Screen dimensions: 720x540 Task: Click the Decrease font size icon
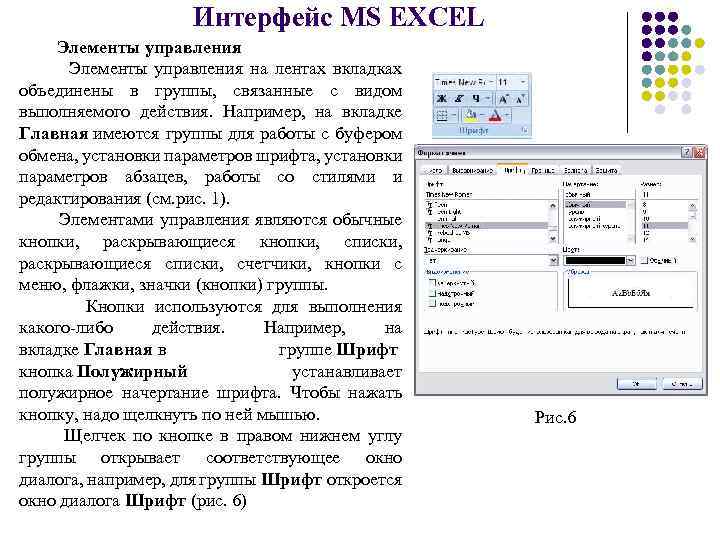pyautogui.click(x=520, y=99)
